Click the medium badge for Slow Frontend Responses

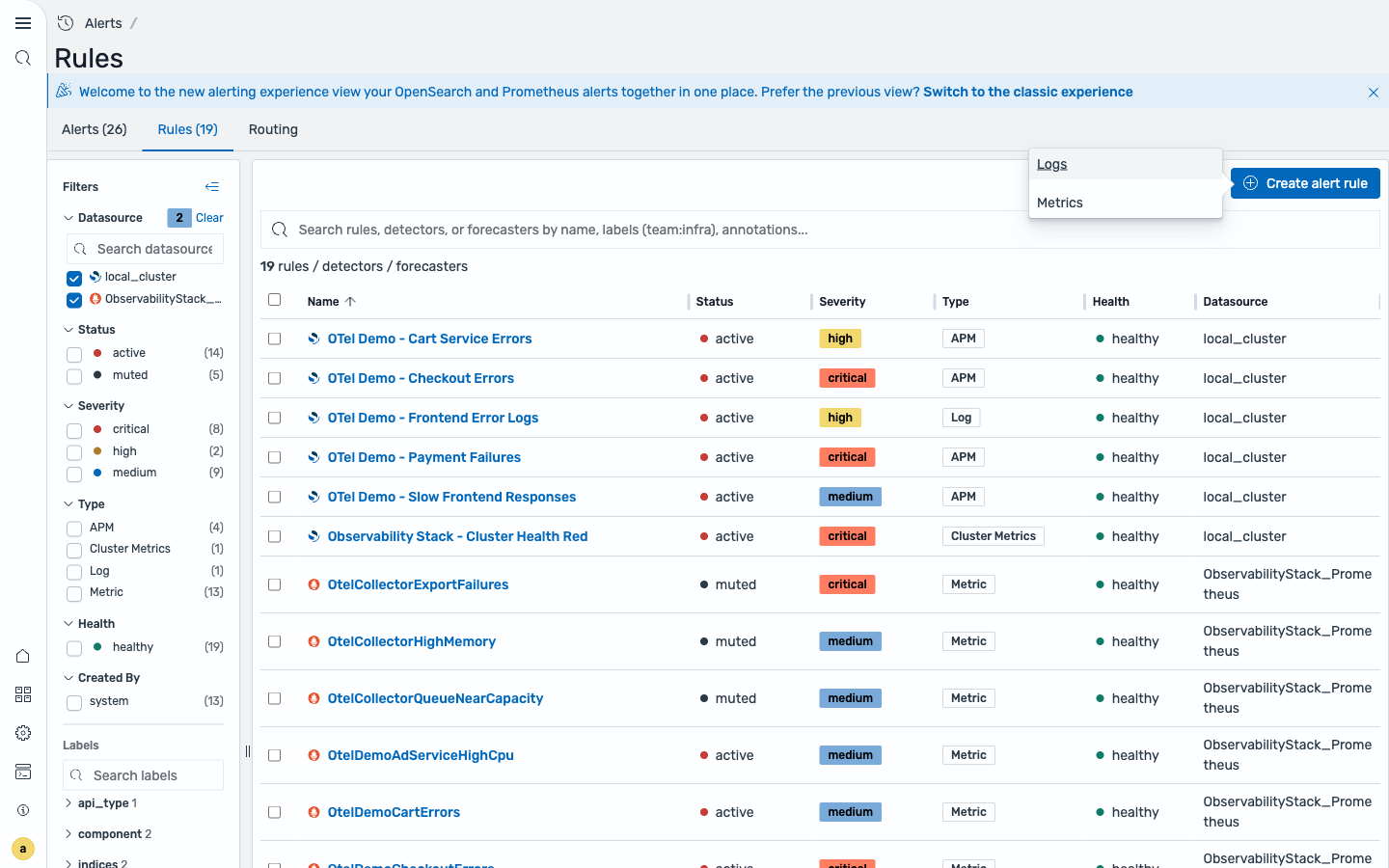tap(850, 497)
